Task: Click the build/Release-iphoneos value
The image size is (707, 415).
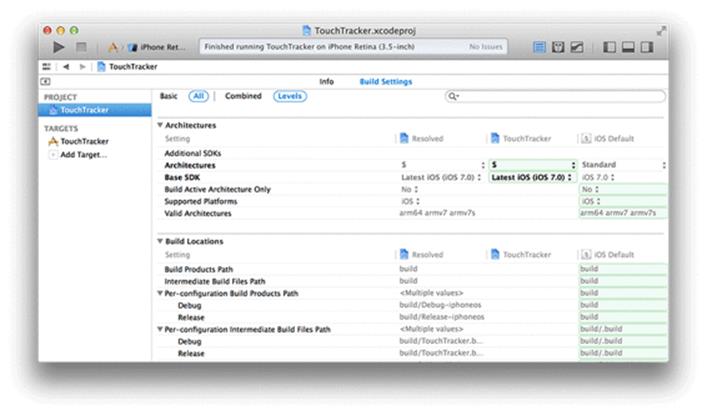Action: coord(442,317)
